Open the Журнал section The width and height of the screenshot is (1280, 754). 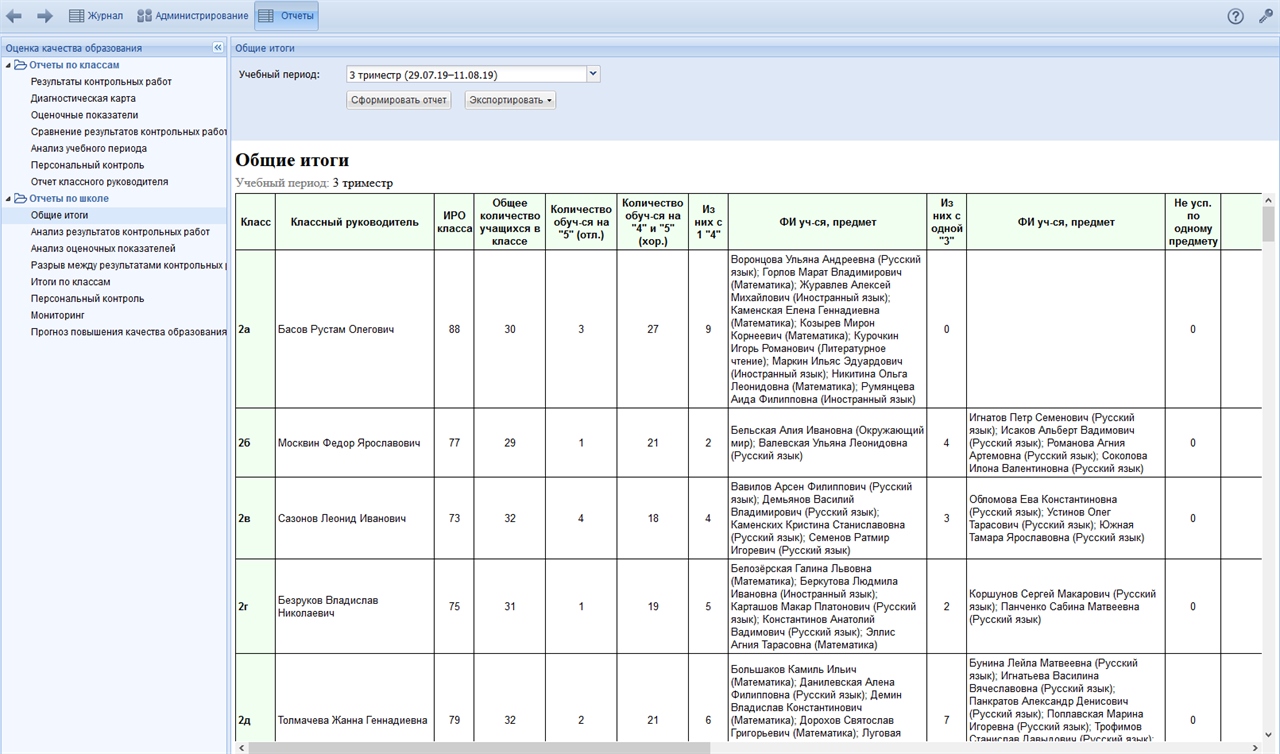pos(96,16)
